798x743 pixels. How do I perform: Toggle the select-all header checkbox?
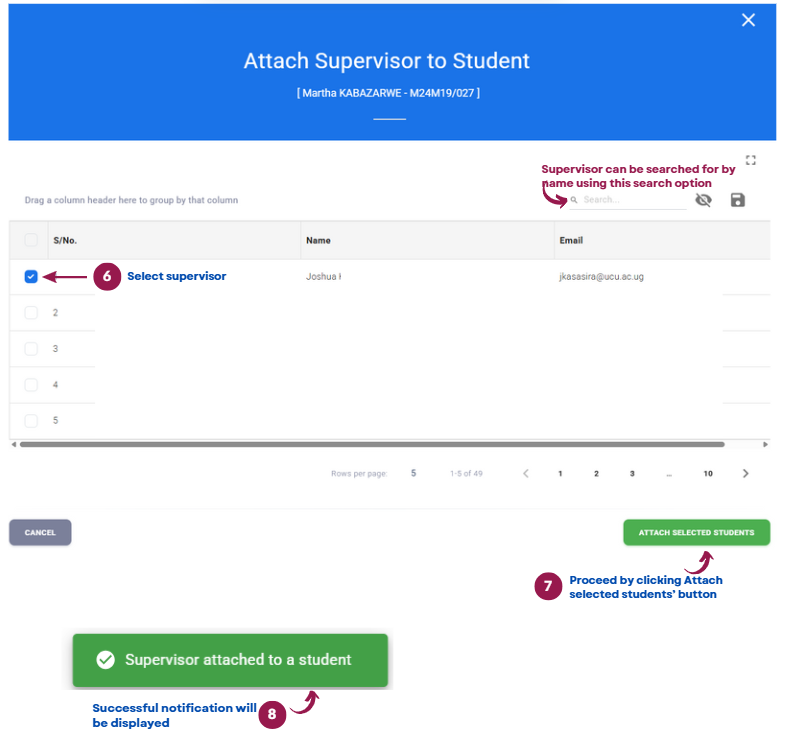pyautogui.click(x=31, y=240)
